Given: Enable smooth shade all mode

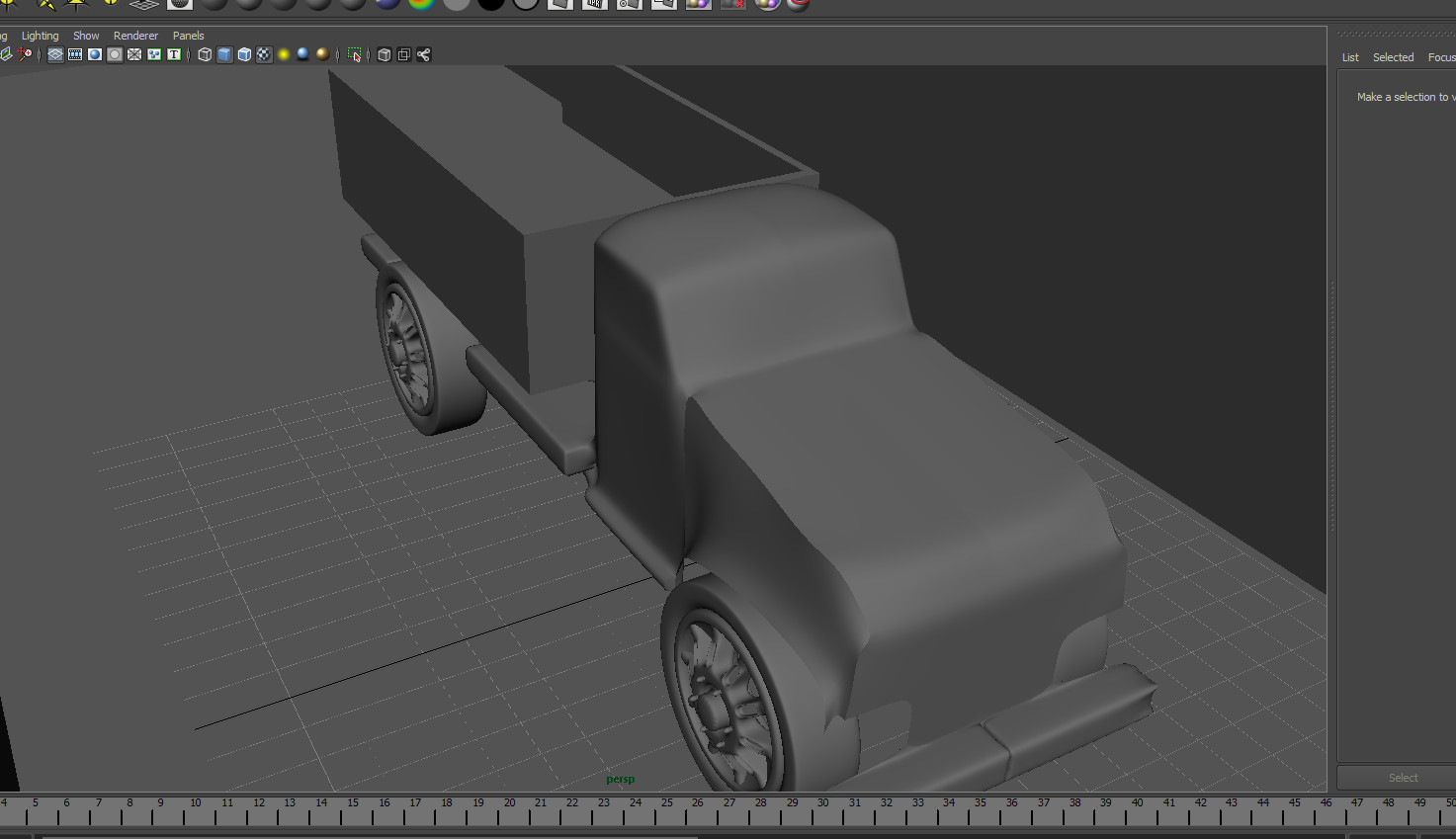Looking at the screenshot, I should pos(224,54).
